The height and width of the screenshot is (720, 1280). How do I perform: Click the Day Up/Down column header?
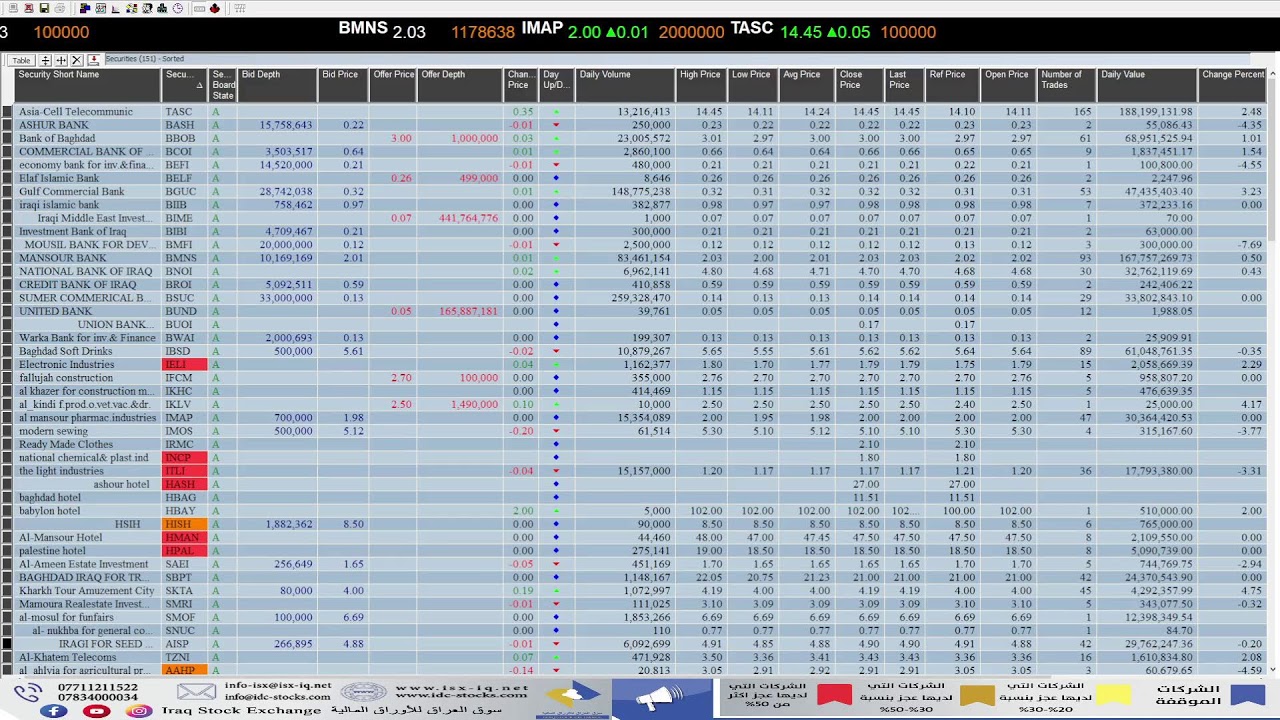point(557,84)
